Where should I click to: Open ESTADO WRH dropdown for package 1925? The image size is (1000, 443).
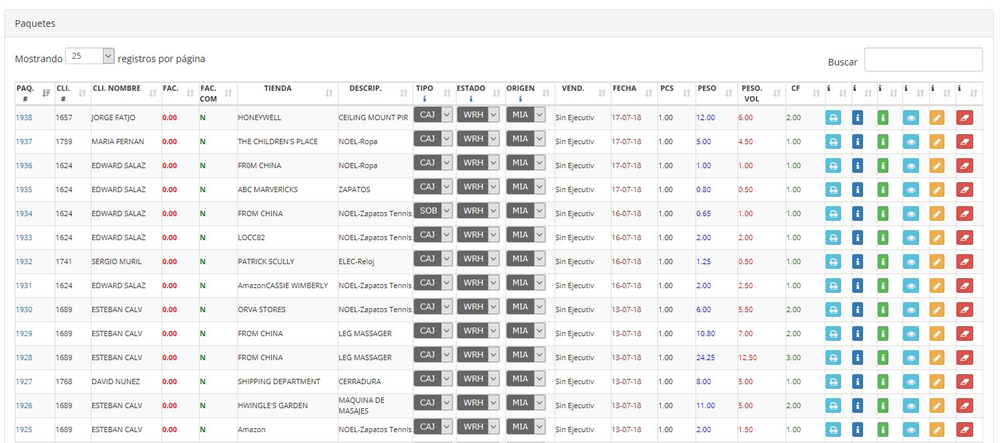[478, 426]
